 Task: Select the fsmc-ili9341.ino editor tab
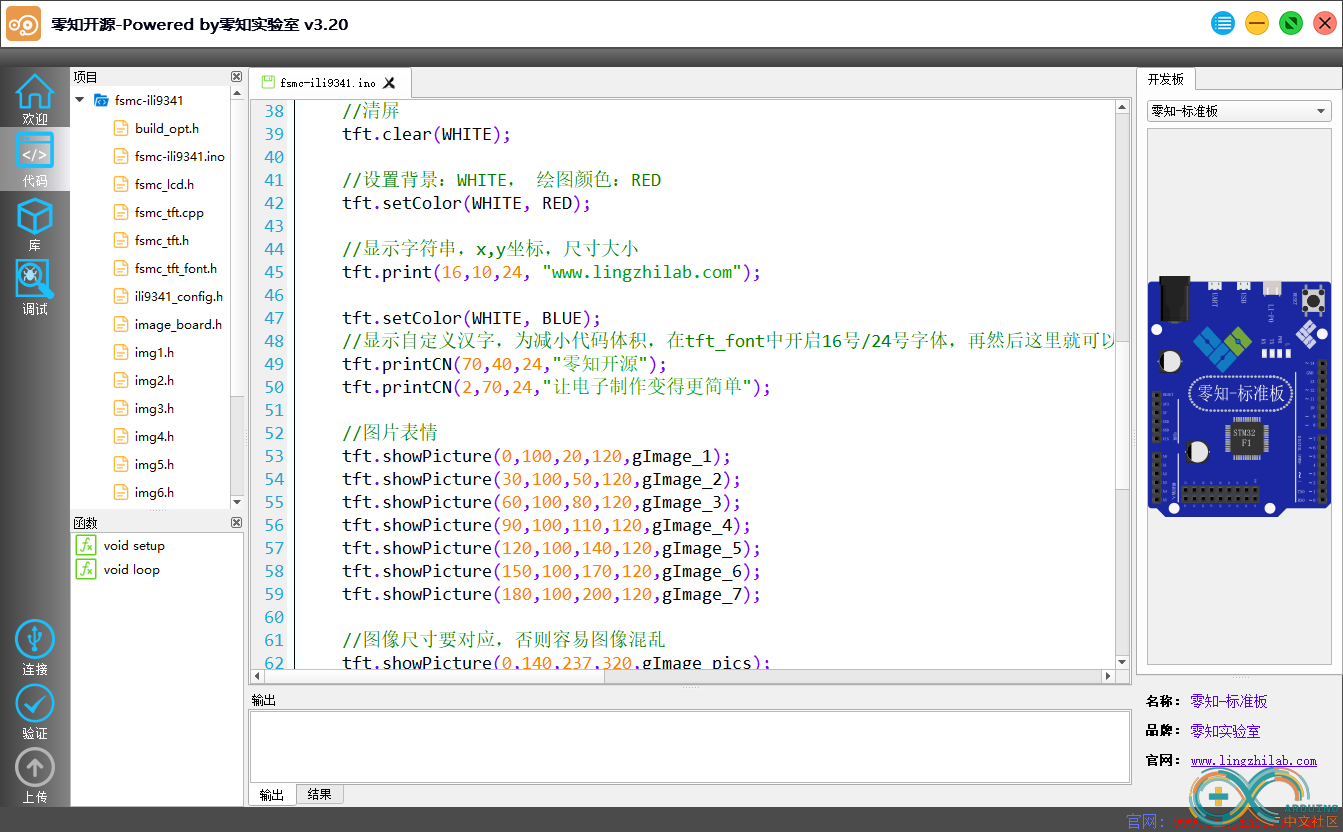329,83
